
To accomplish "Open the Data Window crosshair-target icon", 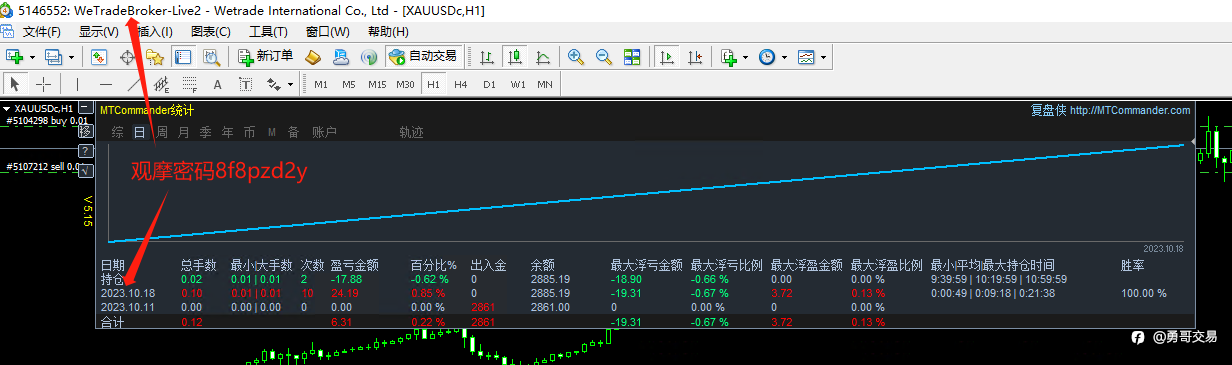I will pos(127,57).
